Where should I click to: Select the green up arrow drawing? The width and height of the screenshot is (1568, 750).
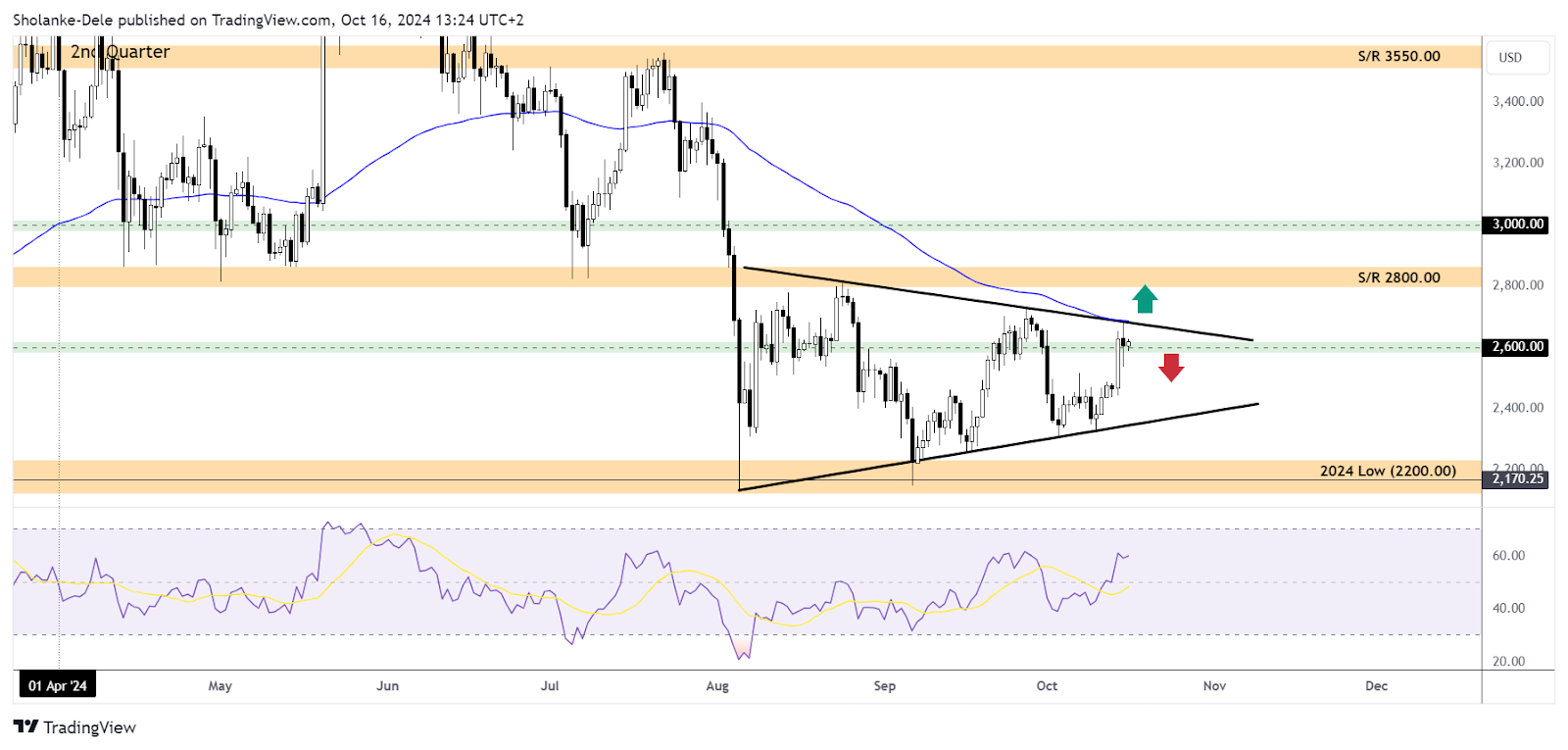(1145, 298)
